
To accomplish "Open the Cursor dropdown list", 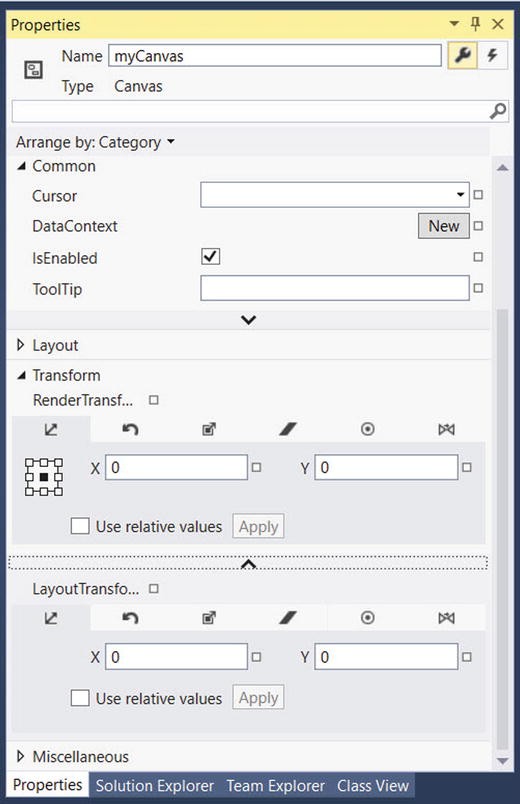I will point(334,195).
